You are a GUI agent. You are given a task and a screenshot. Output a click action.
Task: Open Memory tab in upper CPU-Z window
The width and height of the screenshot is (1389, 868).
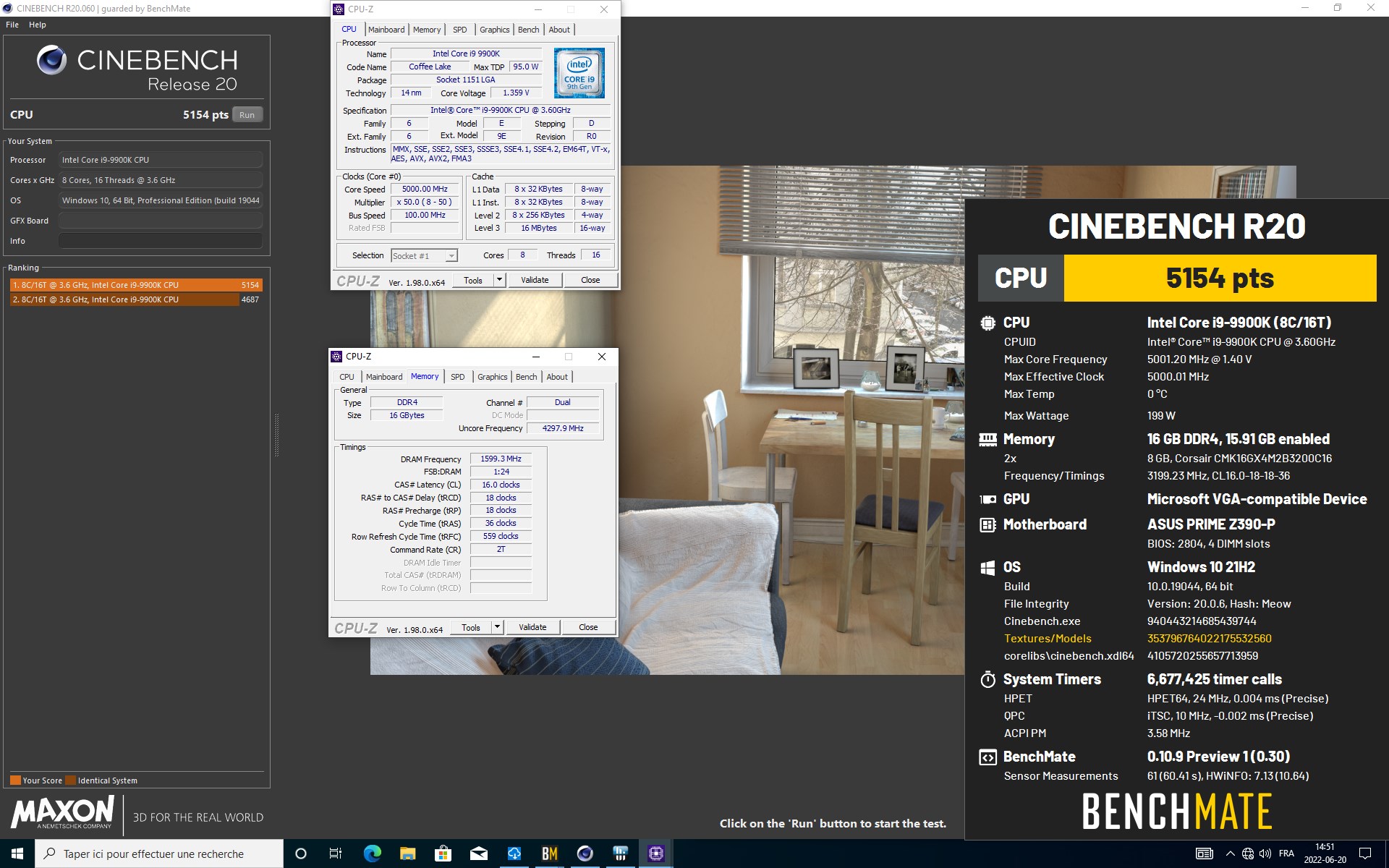click(x=427, y=30)
